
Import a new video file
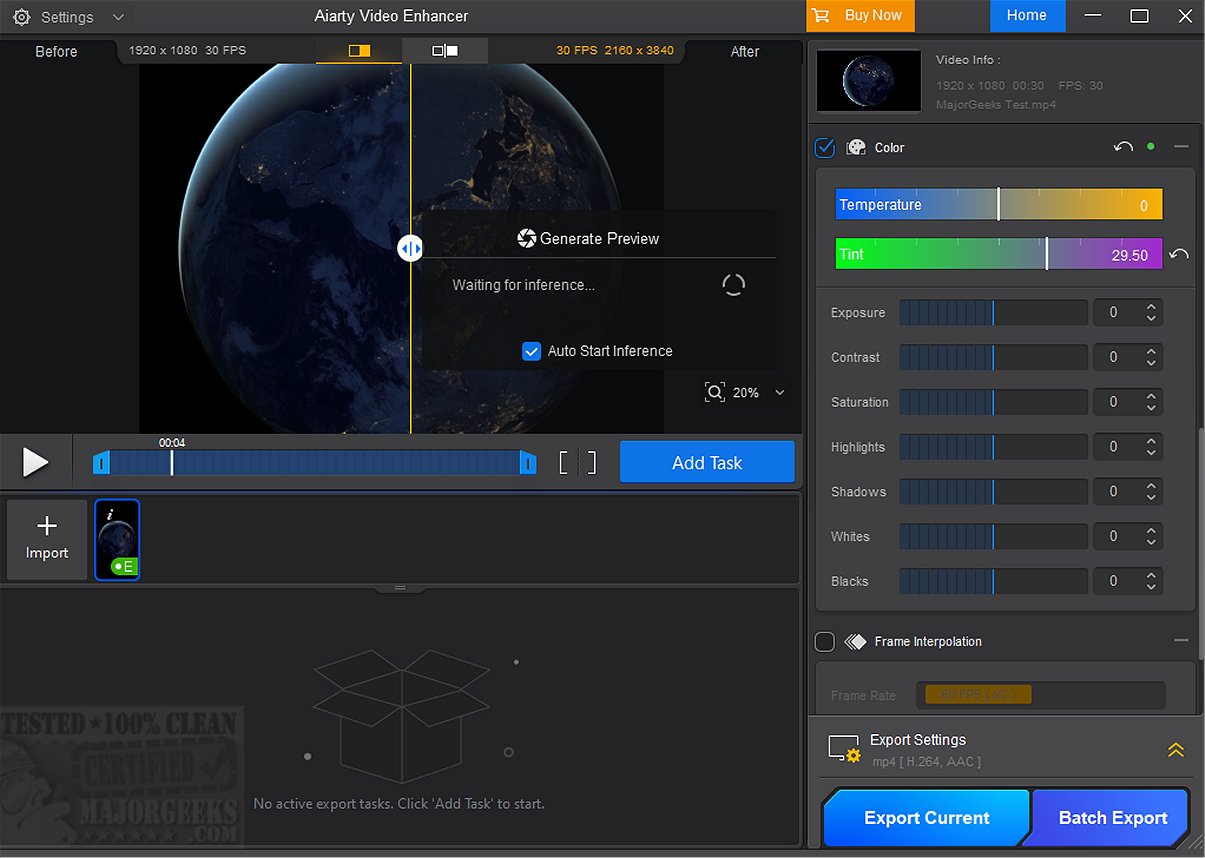point(47,539)
